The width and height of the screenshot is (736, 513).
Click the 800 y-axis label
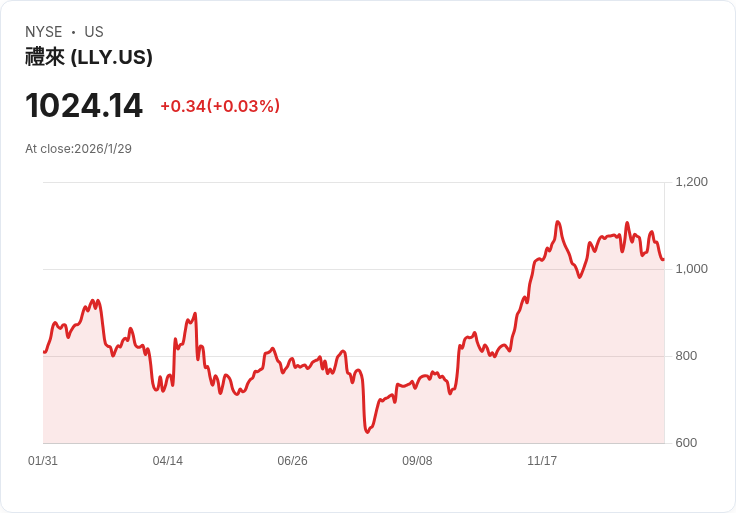[686, 356]
